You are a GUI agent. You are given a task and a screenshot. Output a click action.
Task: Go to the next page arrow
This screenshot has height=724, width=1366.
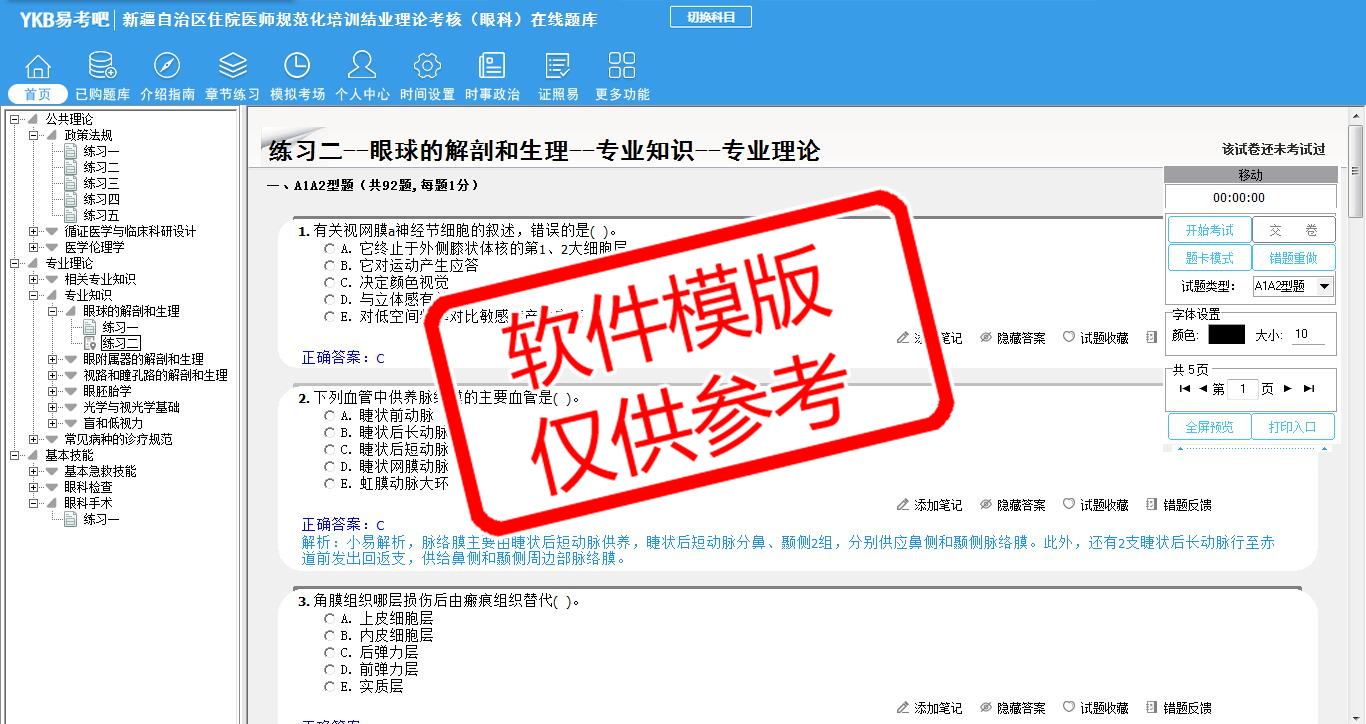(x=1288, y=389)
